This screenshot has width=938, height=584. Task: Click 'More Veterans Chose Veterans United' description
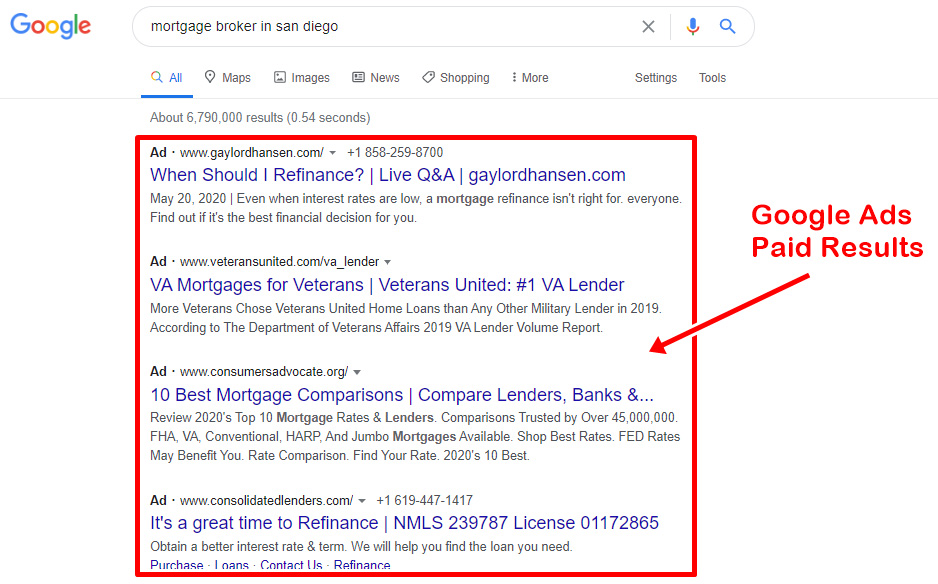click(406, 318)
